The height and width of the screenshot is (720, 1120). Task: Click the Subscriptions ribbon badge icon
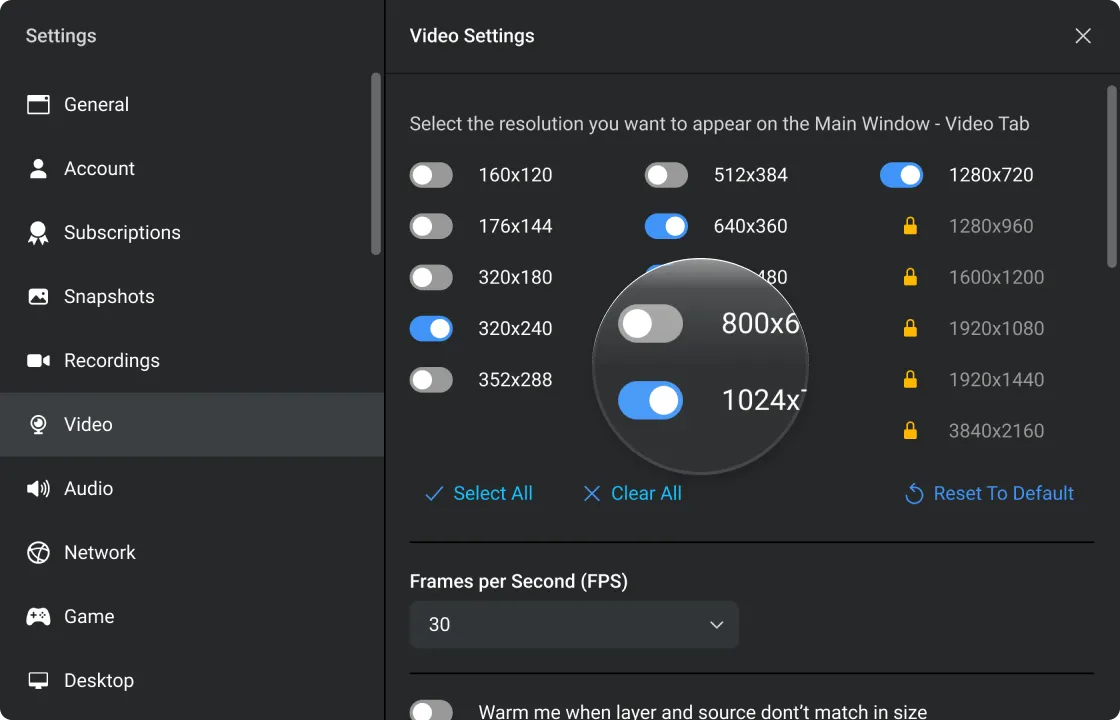[x=38, y=233]
